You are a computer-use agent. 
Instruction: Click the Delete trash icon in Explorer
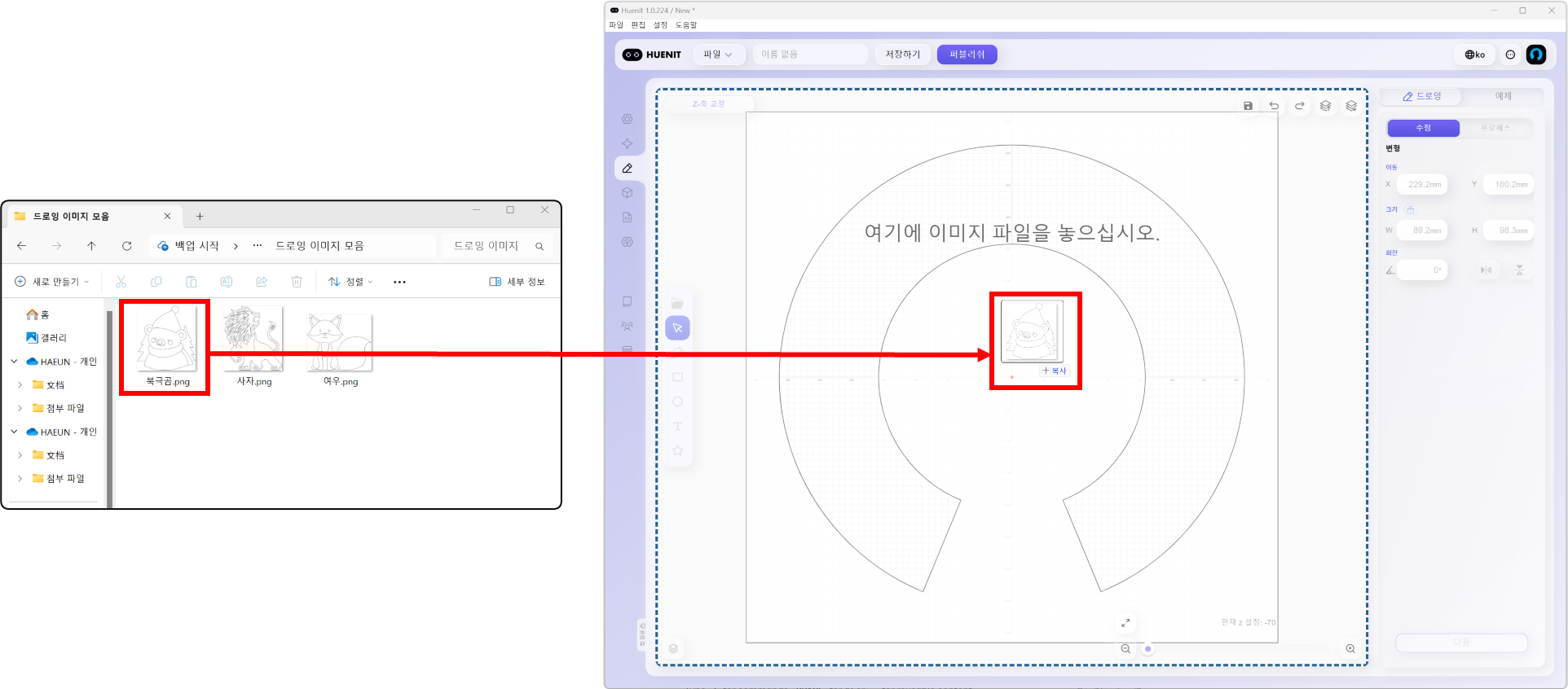(297, 282)
